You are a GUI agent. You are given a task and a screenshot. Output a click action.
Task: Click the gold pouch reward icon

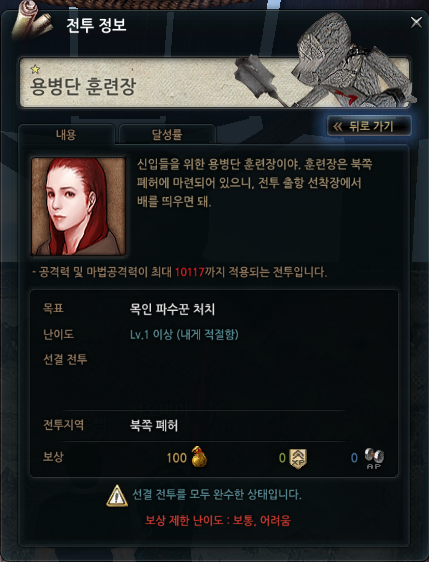coord(199,457)
